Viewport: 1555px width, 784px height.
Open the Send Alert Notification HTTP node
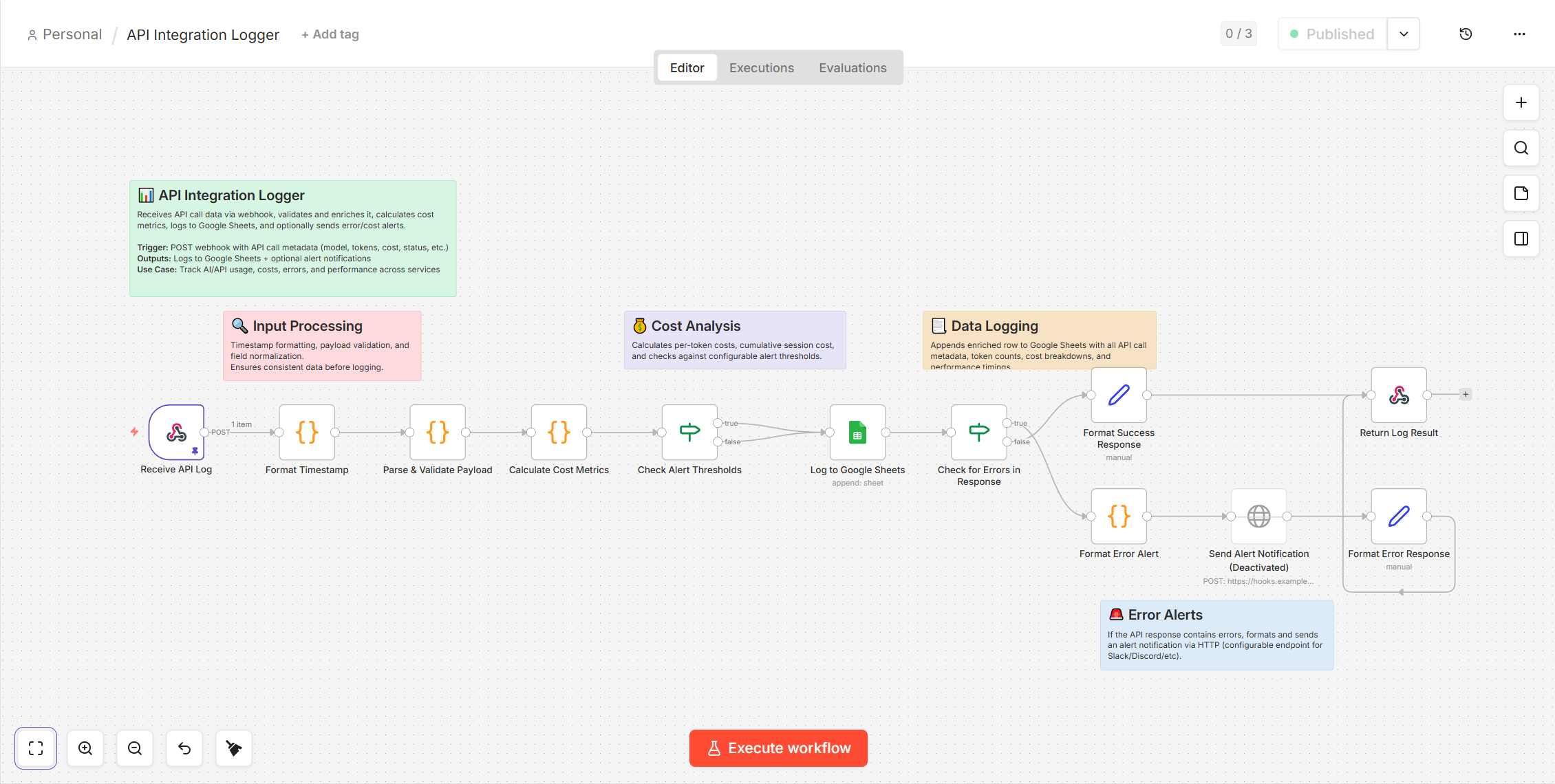pyautogui.click(x=1258, y=516)
